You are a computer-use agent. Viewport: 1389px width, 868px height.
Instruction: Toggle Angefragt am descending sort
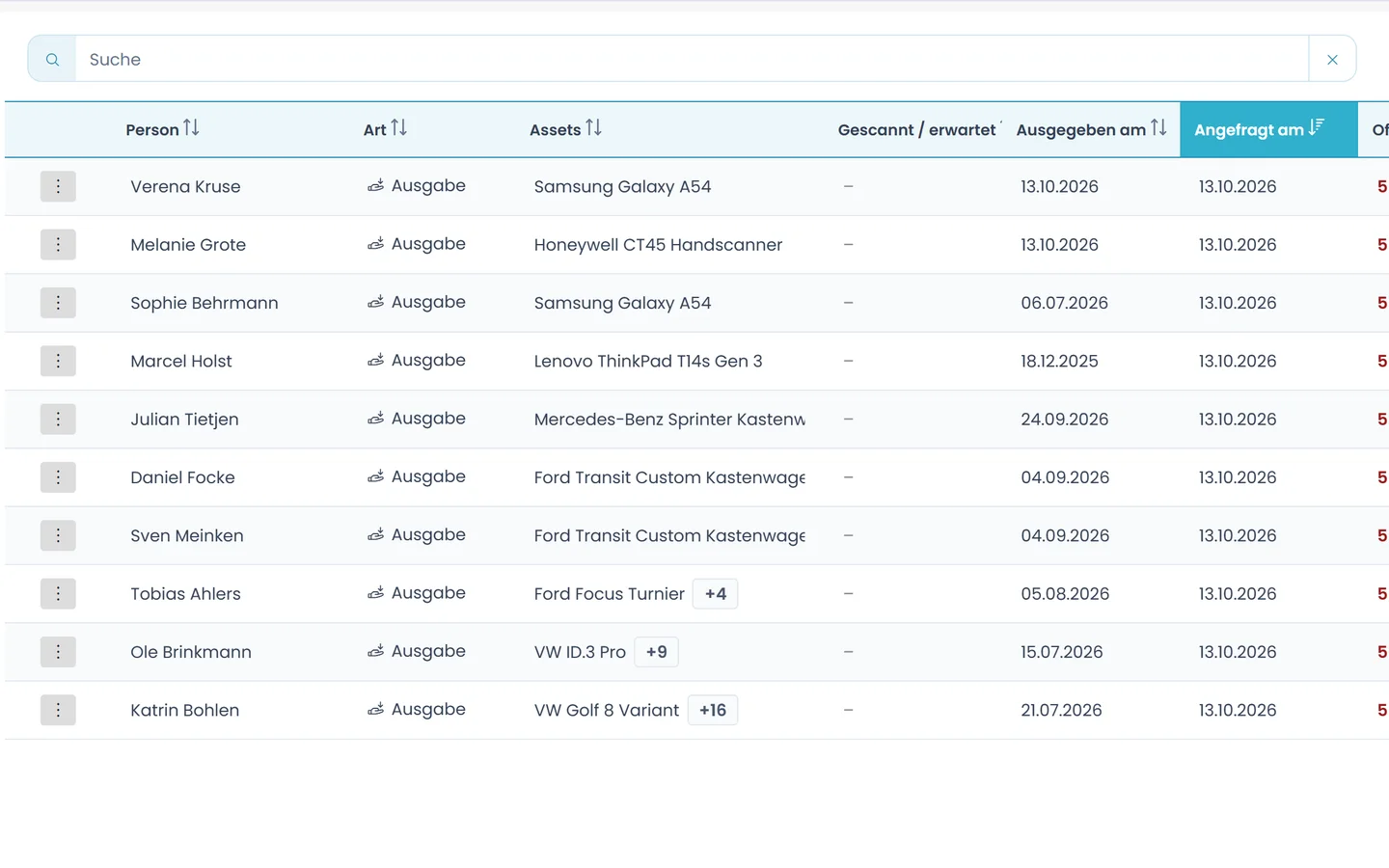tap(1268, 129)
